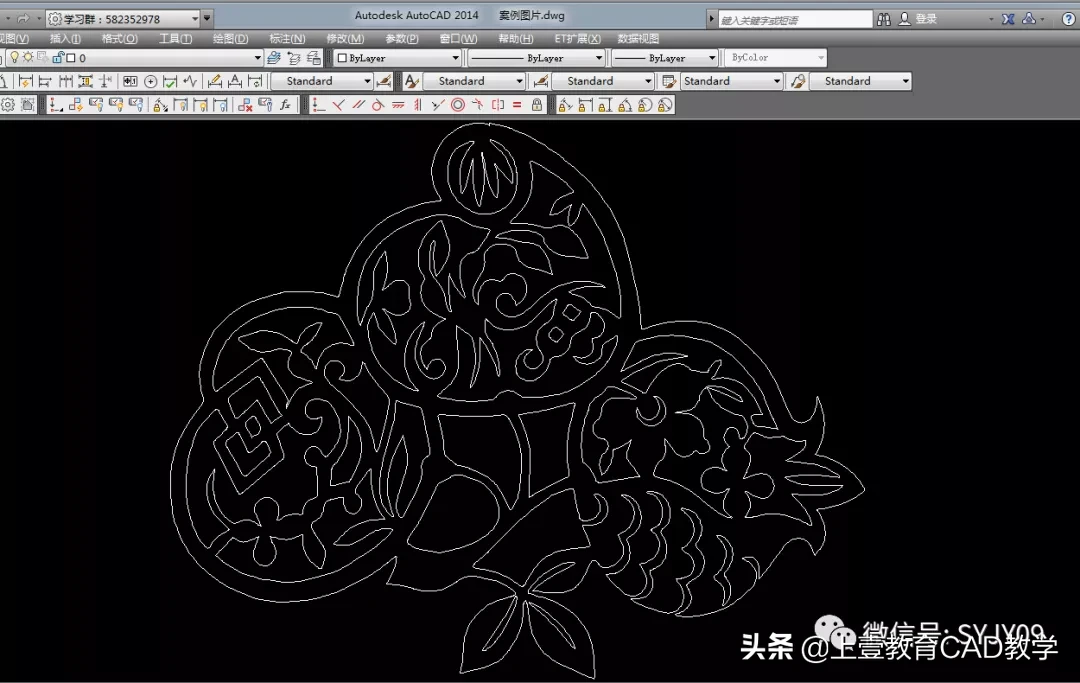Image resolution: width=1080 pixels, height=683 pixels.
Task: Select the Dimension Break tool
Action: pyautogui.click(x=105, y=81)
